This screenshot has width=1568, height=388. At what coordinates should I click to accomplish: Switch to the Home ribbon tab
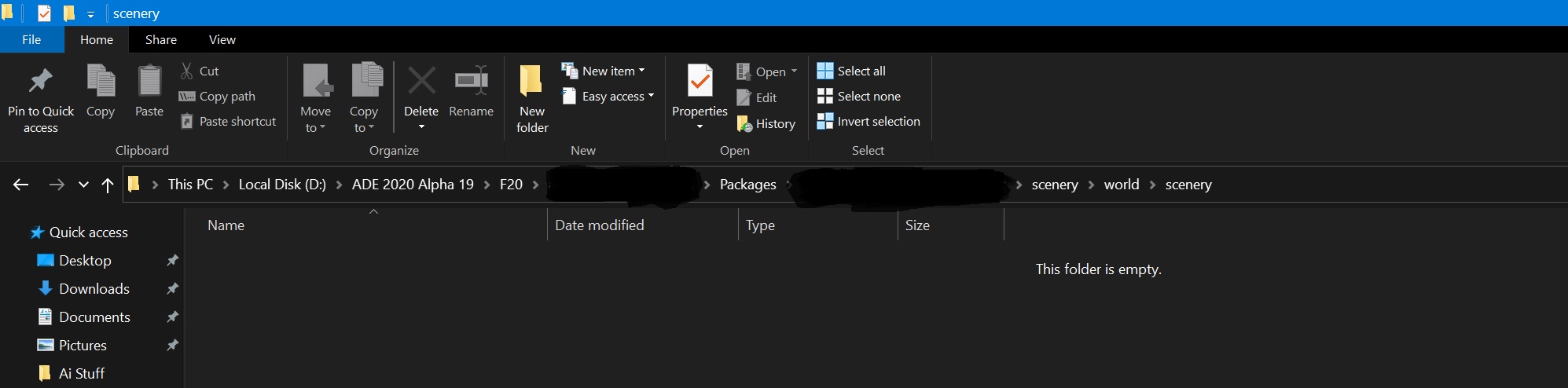(x=97, y=39)
